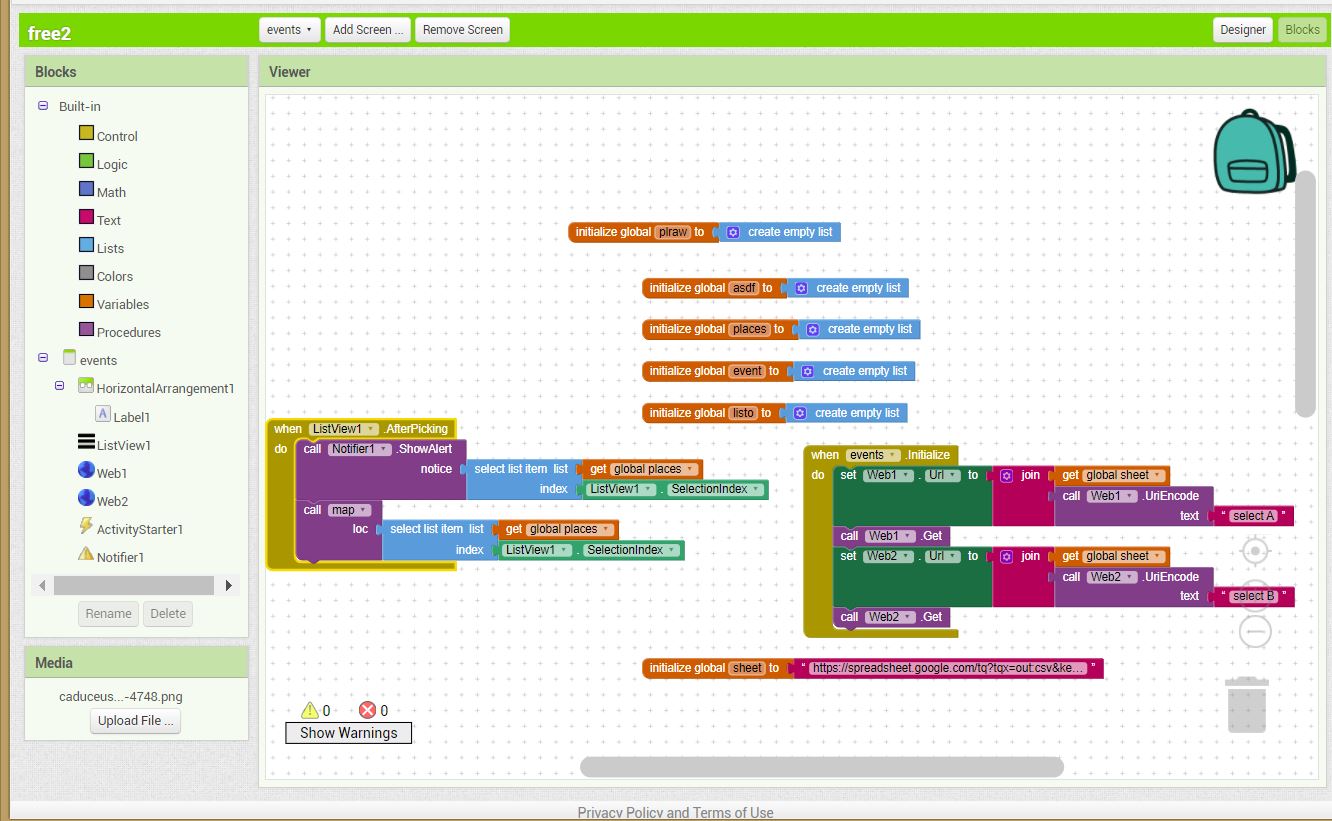
Task: Click the Remove Screen button
Action: pos(462,30)
